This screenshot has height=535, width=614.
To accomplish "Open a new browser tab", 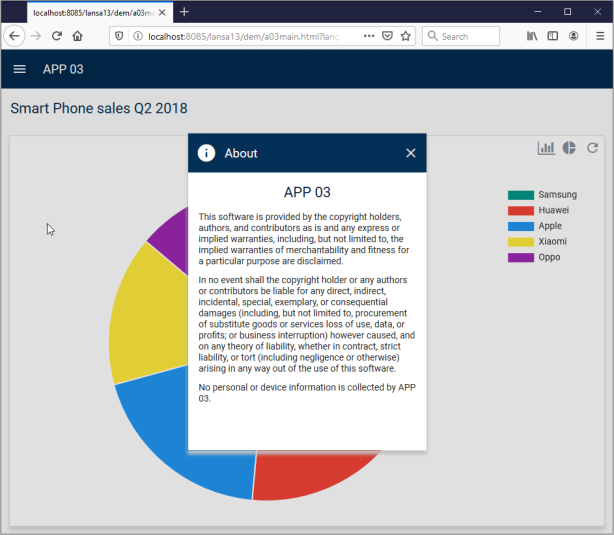I will pyautogui.click(x=184, y=11).
